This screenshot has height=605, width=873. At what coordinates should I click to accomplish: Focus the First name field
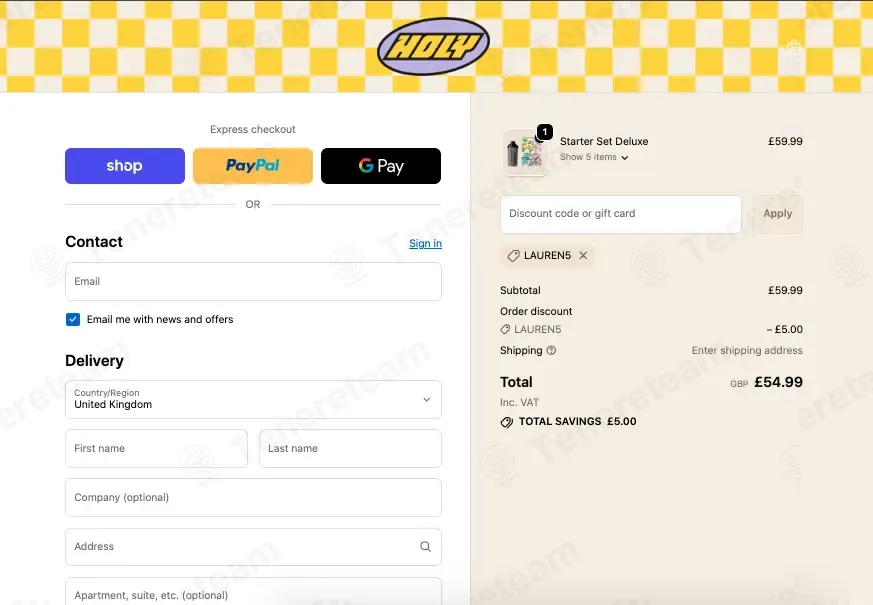[x=156, y=449]
